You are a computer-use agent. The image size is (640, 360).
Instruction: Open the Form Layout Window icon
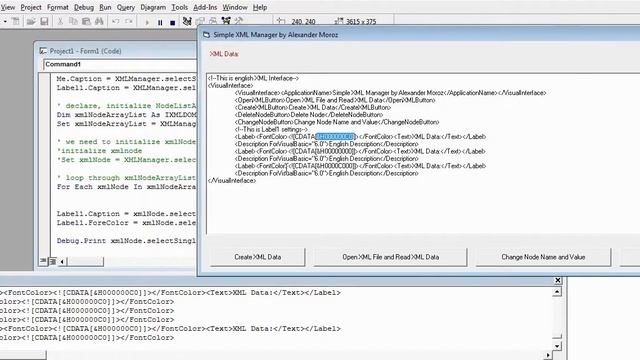pyautogui.click(x=213, y=21)
